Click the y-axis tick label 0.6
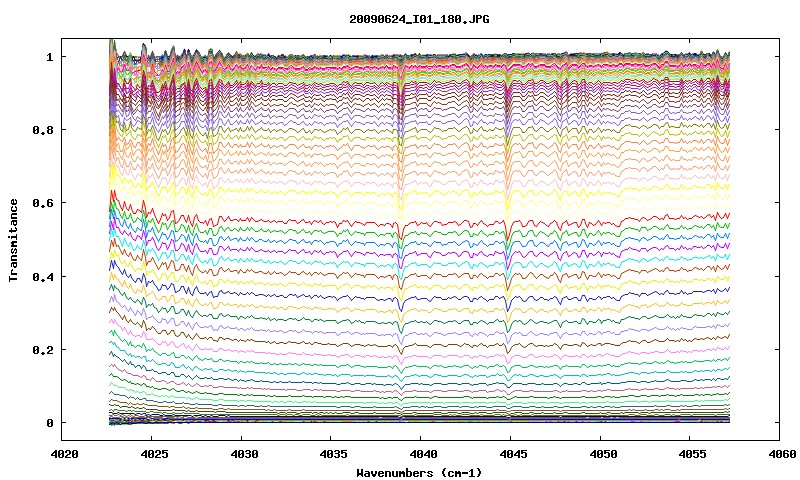The width and height of the screenshot is (800, 480). coord(43,203)
